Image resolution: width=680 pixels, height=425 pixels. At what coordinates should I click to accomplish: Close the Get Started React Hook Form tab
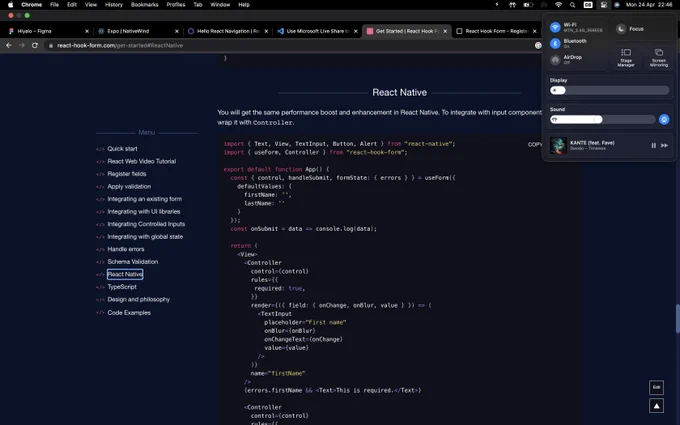[445, 31]
